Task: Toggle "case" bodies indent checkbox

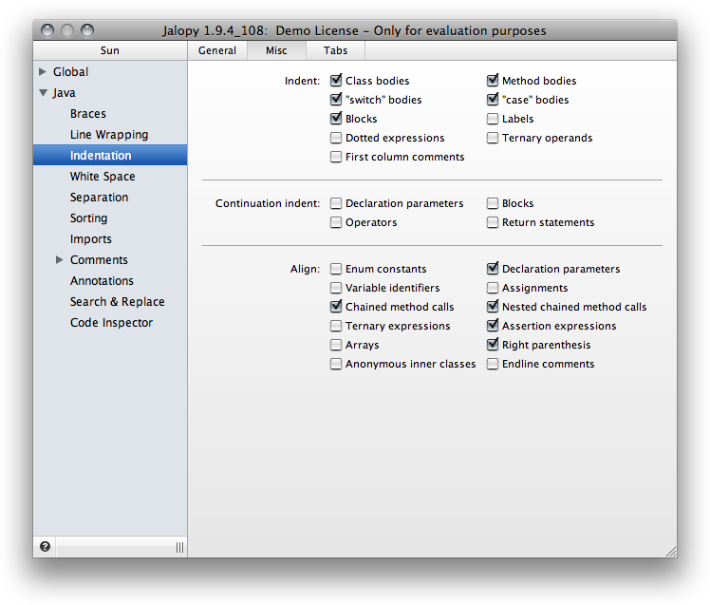Action: click(493, 100)
